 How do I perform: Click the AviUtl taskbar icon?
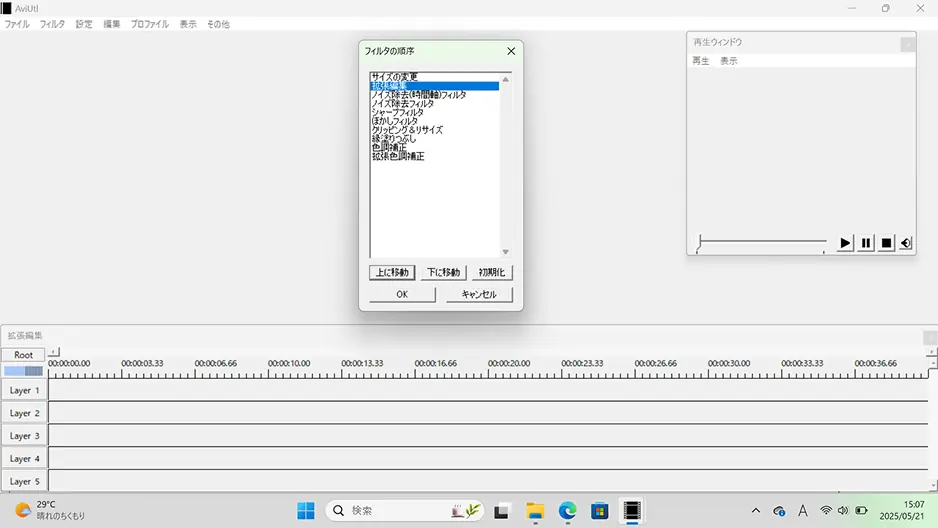[x=632, y=511]
